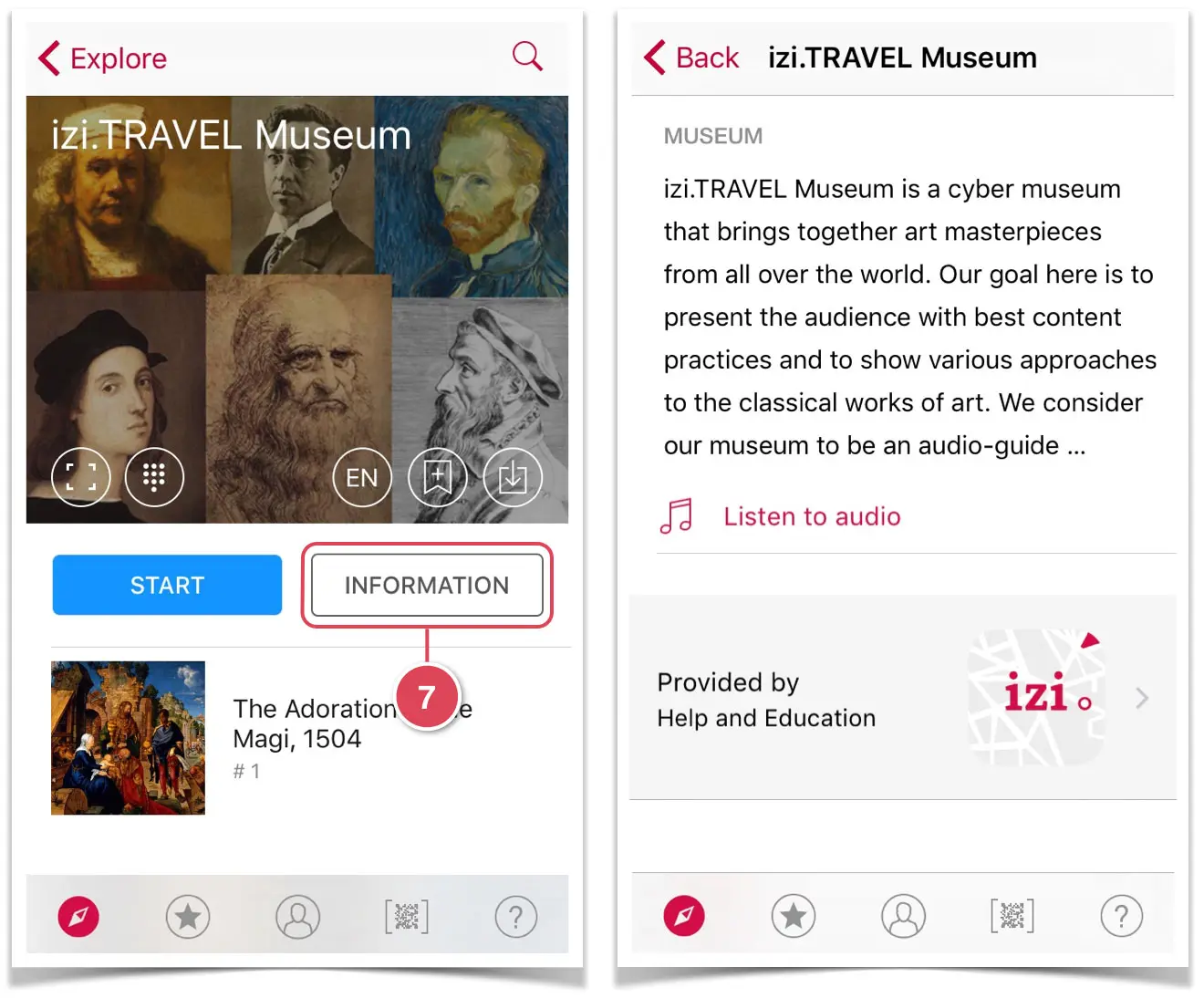This screenshot has width=1204, height=998.
Task: Click the Listen to audio link
Action: [812, 516]
